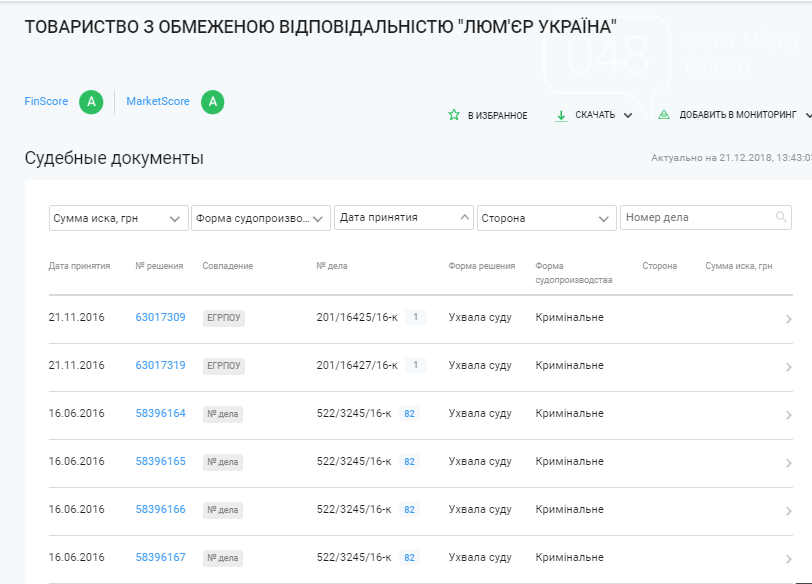
Task: Click the Скачать button label
Action: click(595, 115)
